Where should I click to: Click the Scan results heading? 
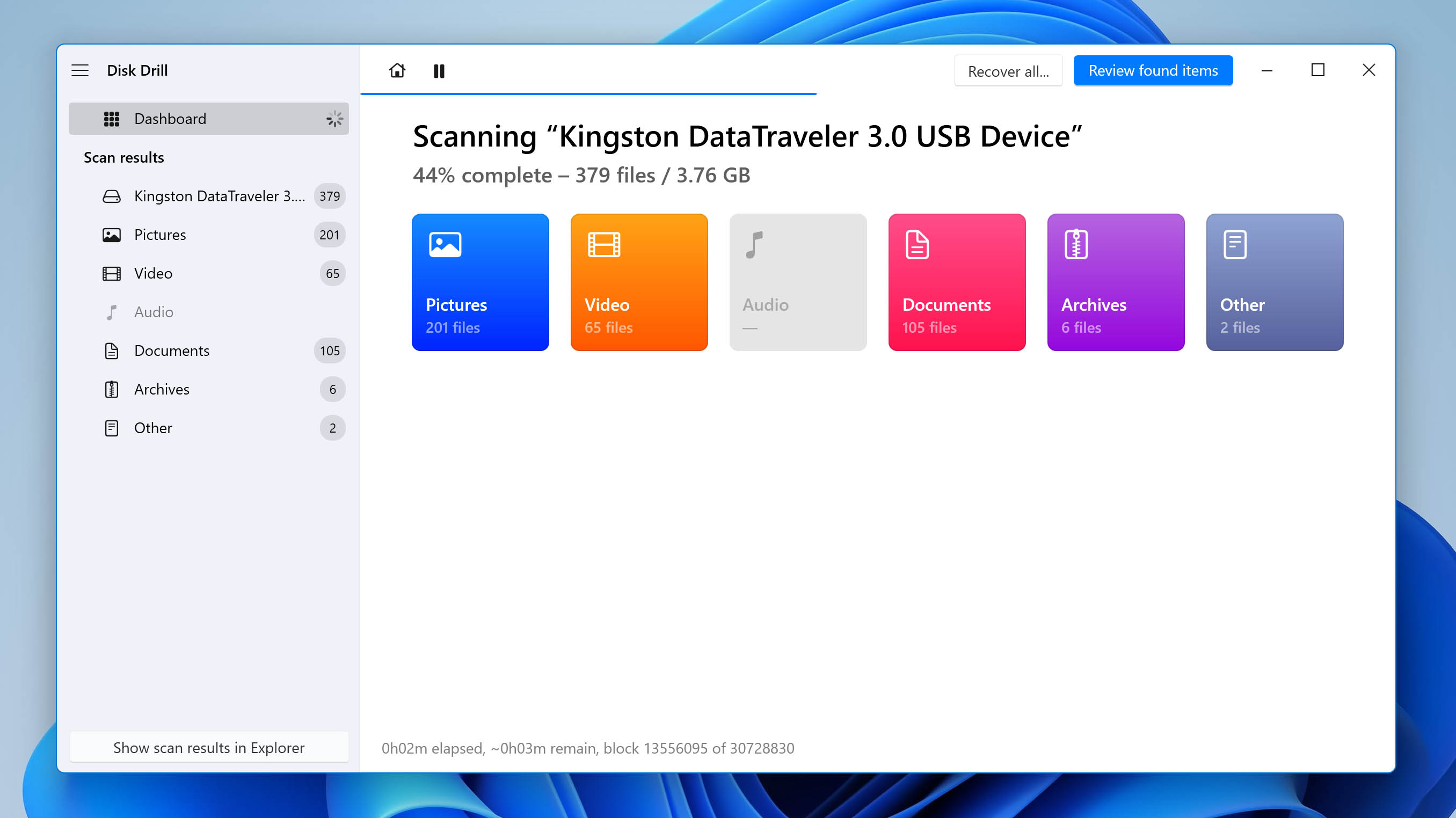[x=124, y=158]
